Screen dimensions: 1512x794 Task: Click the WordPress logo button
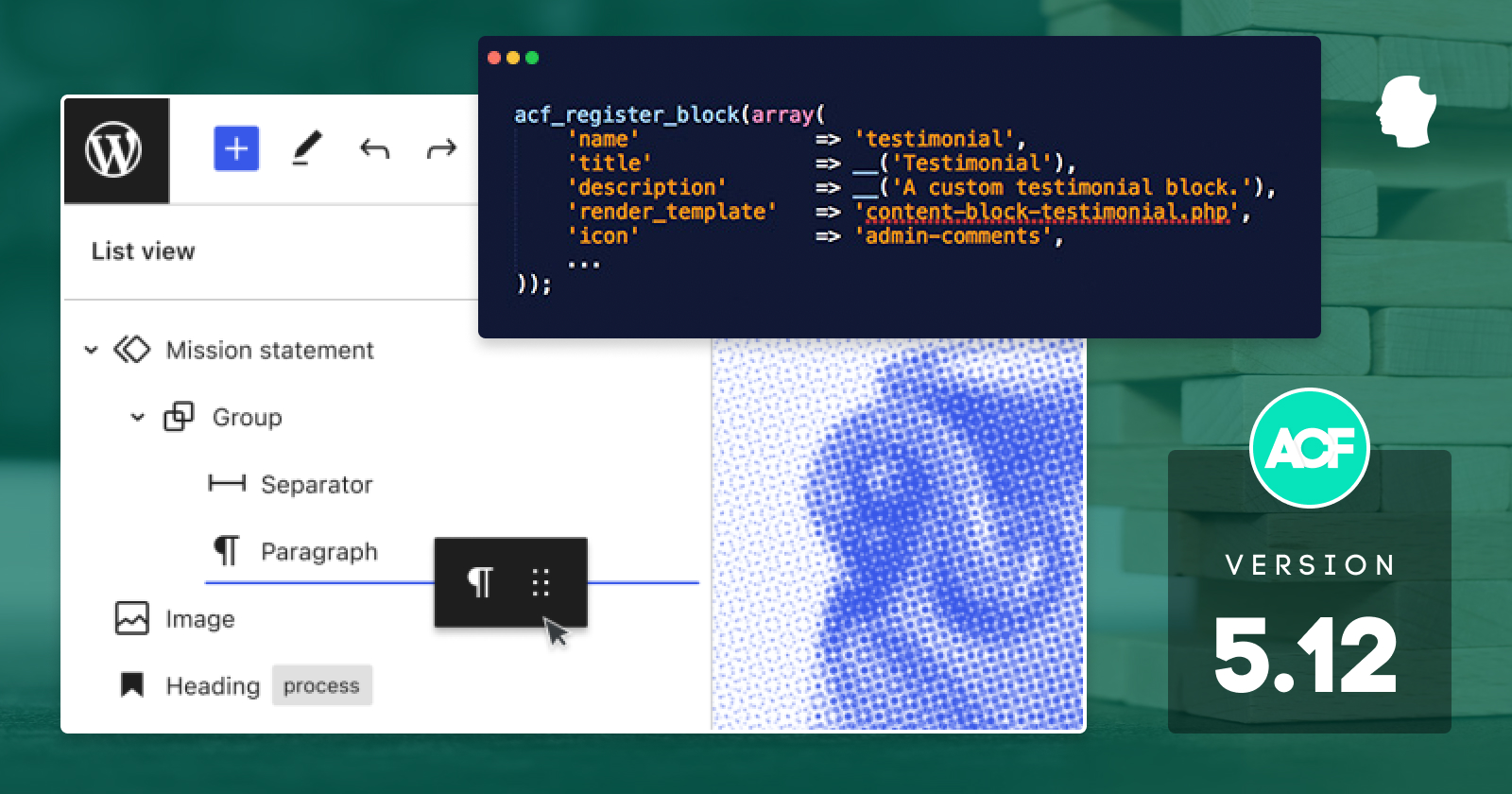click(x=116, y=150)
